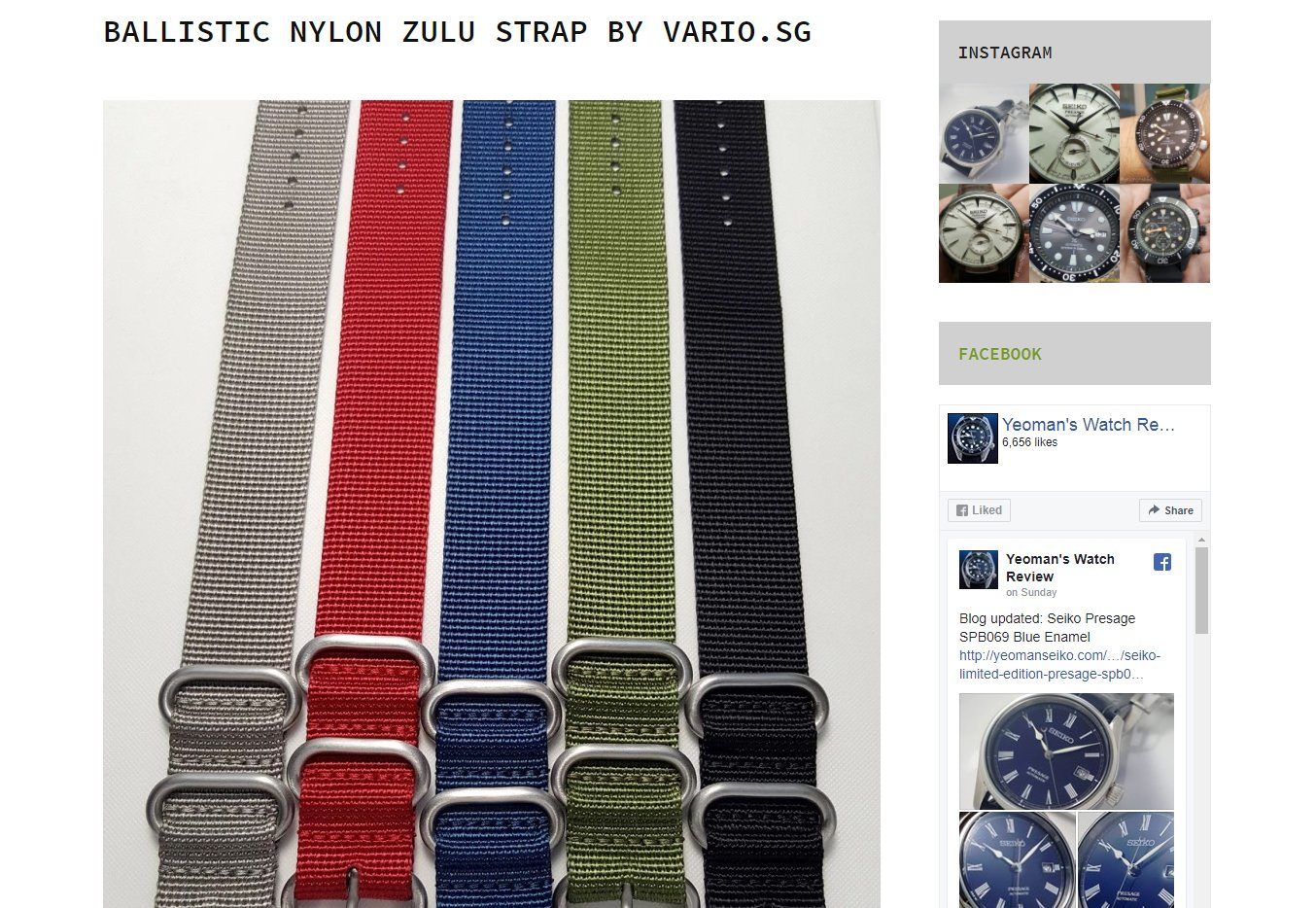Open the Yeoman's Watch Review page avatar
The width and height of the screenshot is (1316, 908).
[x=973, y=438]
